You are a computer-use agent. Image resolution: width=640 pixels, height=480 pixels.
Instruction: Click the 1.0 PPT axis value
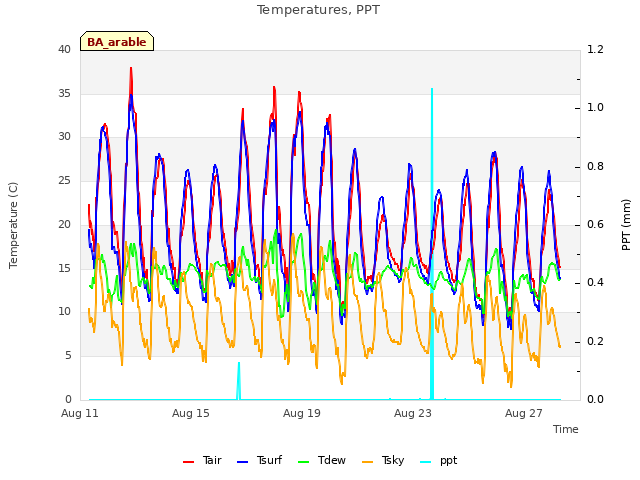coord(595,107)
